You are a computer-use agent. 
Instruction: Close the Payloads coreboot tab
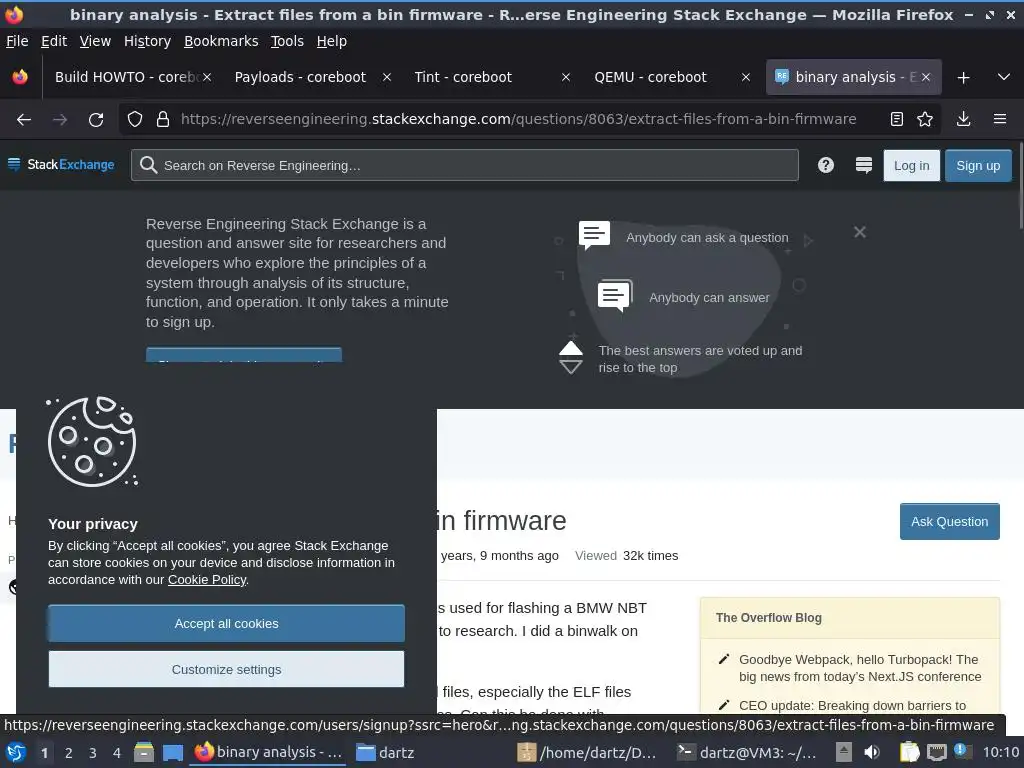click(387, 77)
